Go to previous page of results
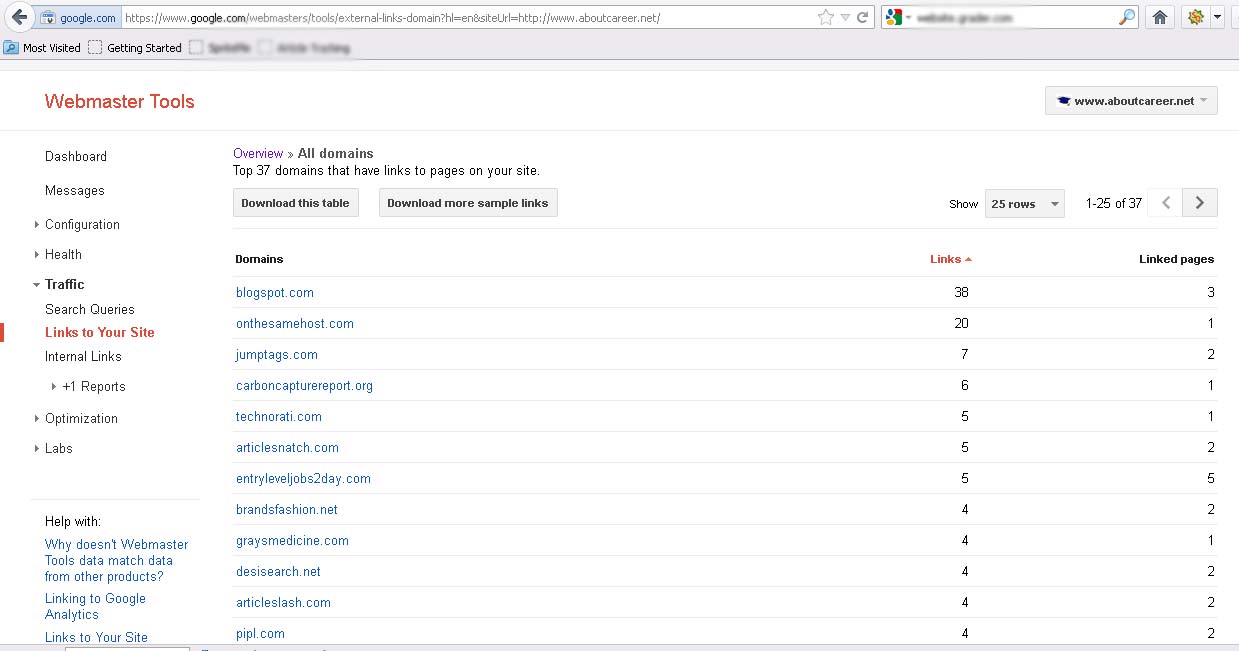1239x651 pixels. (x=1166, y=203)
